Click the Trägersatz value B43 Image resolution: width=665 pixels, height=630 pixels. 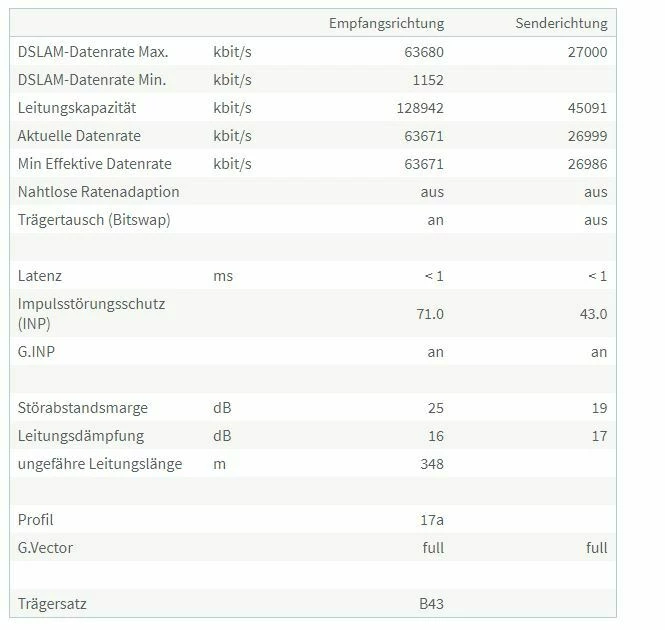(x=431, y=604)
